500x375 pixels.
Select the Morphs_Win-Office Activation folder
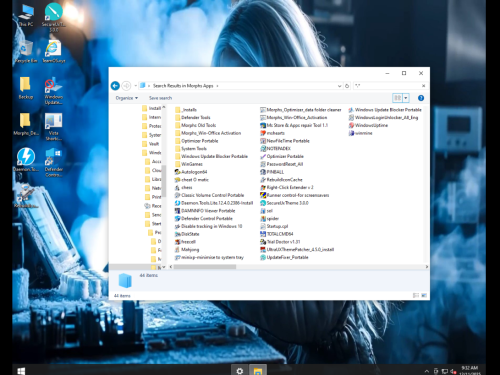(x=208, y=133)
